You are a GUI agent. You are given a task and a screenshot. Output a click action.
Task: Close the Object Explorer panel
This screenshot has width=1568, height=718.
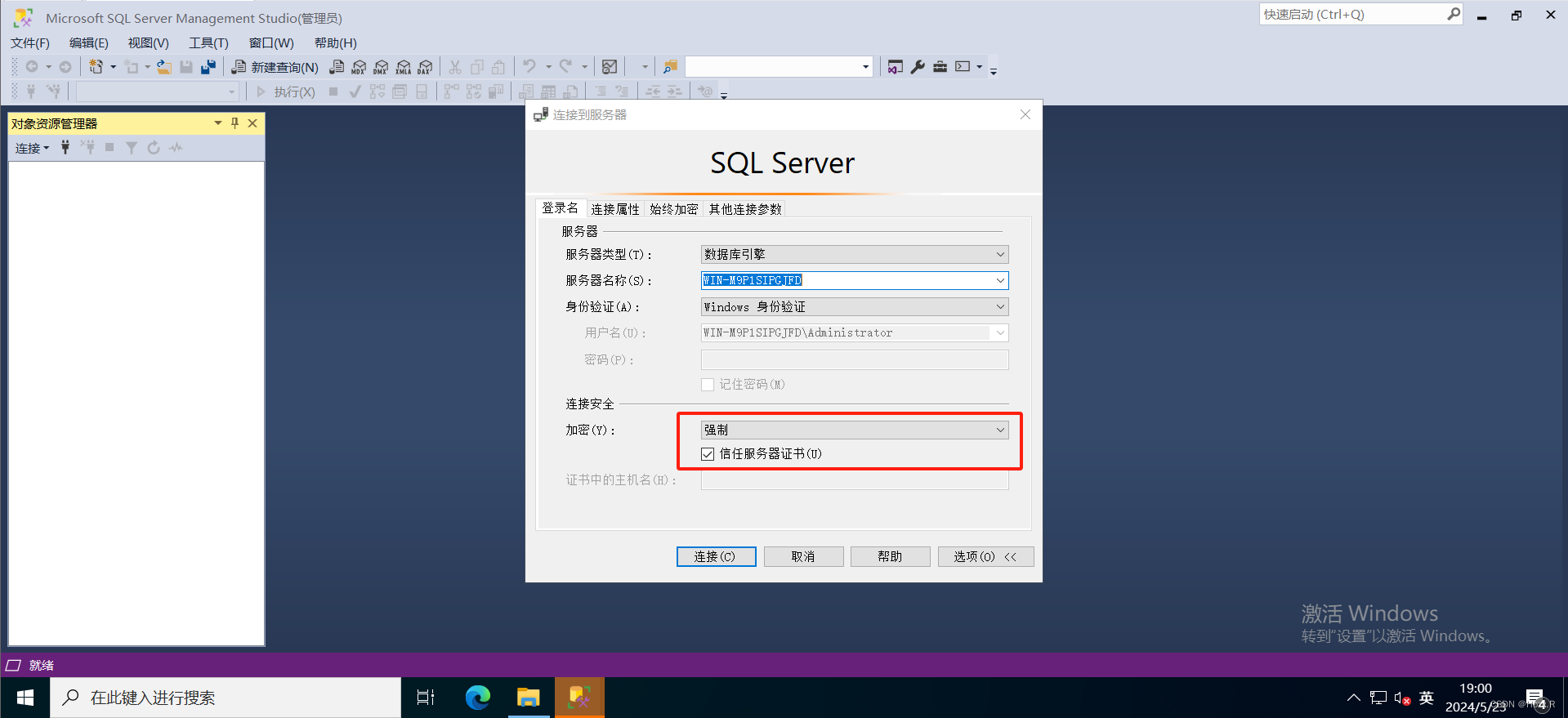tap(252, 123)
